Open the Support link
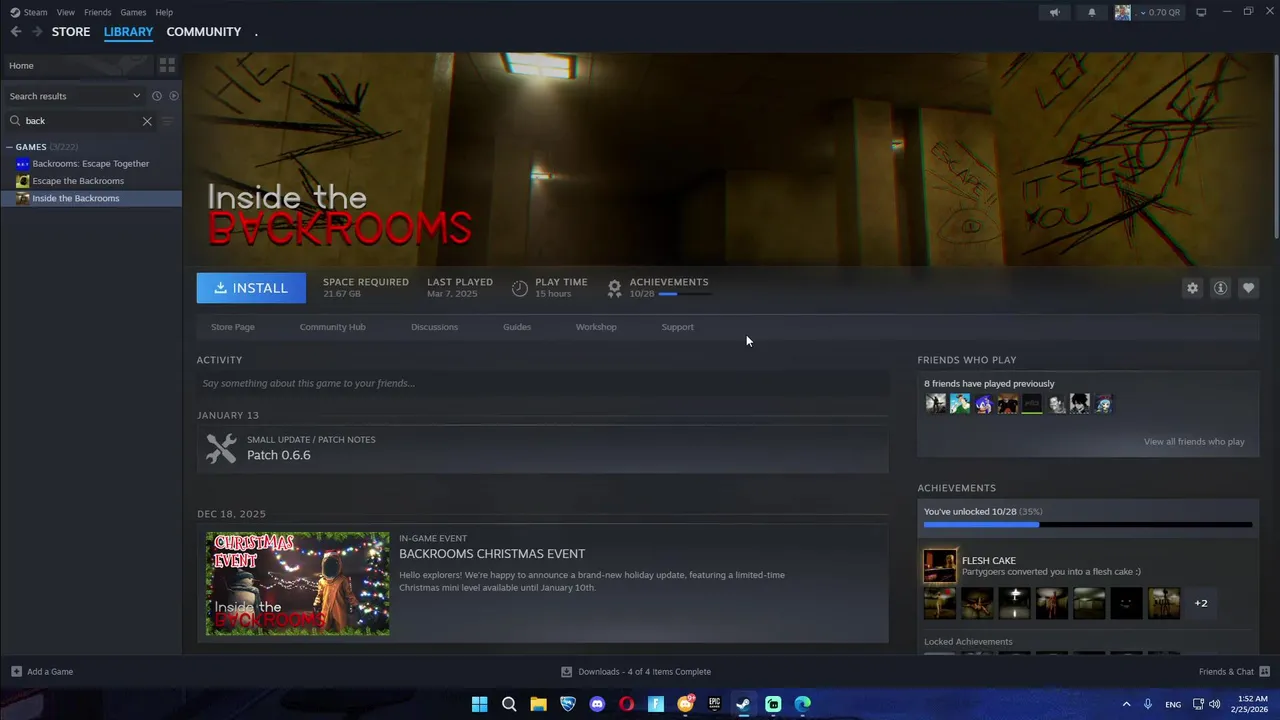 tap(677, 327)
